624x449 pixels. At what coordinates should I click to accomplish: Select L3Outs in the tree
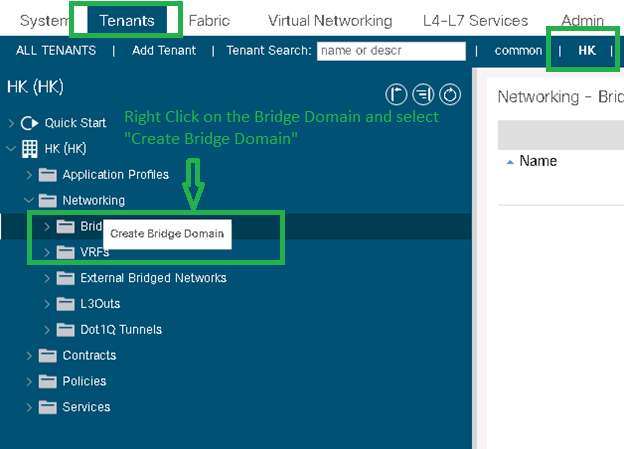(100, 304)
